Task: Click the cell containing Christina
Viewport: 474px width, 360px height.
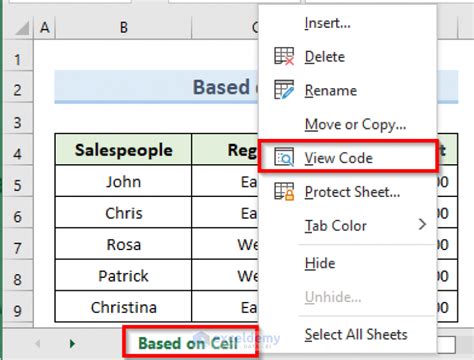Action: 123,307
